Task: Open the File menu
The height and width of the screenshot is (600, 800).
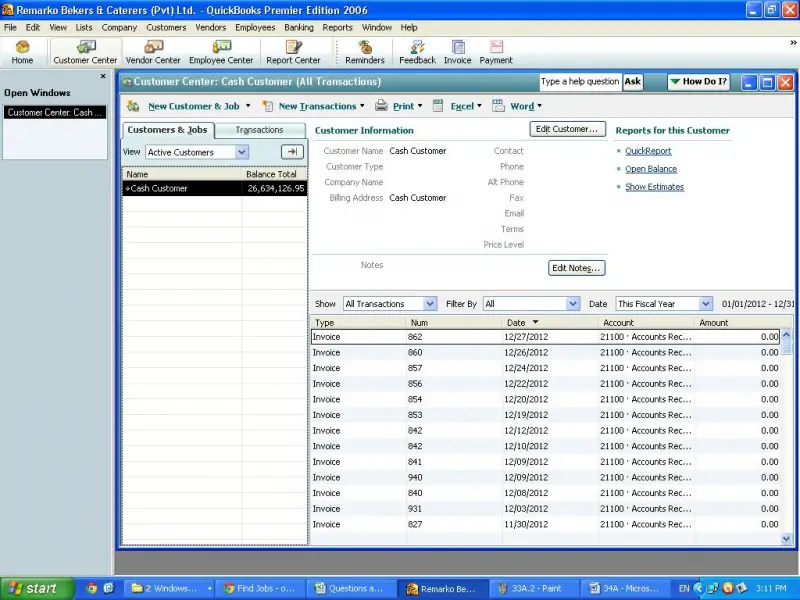Action: [x=10, y=28]
